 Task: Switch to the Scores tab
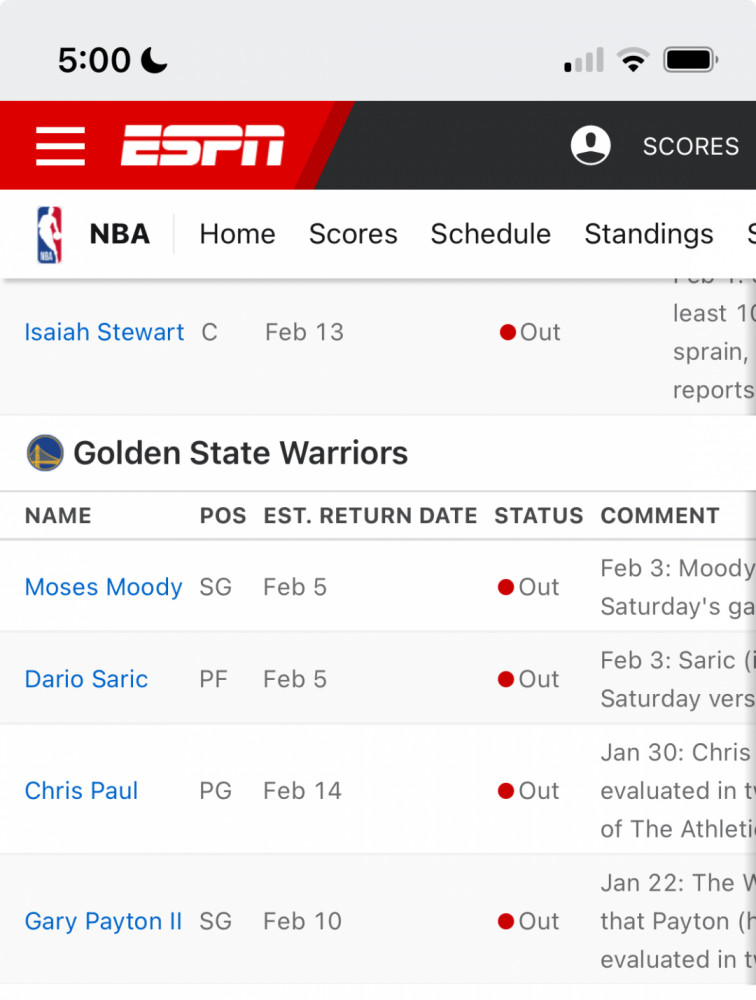coord(353,234)
